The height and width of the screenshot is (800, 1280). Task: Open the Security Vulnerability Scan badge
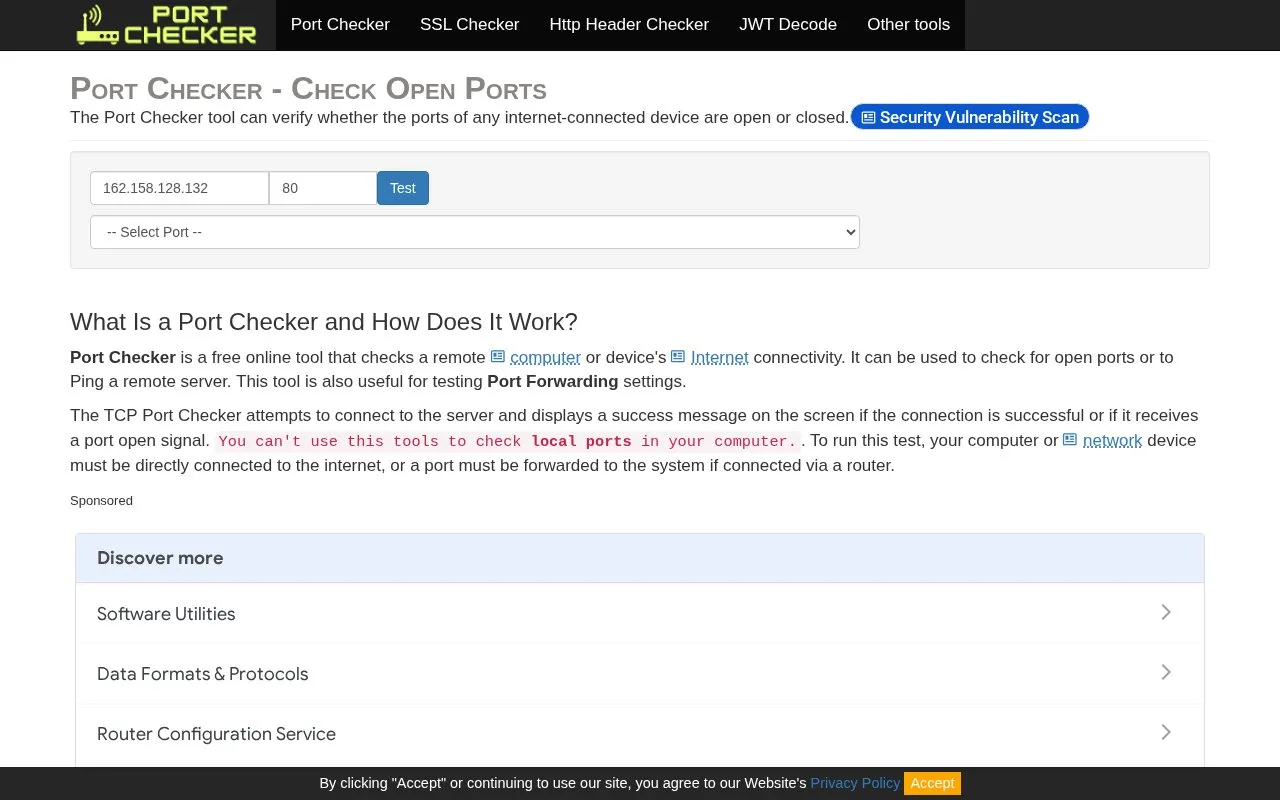click(x=970, y=117)
